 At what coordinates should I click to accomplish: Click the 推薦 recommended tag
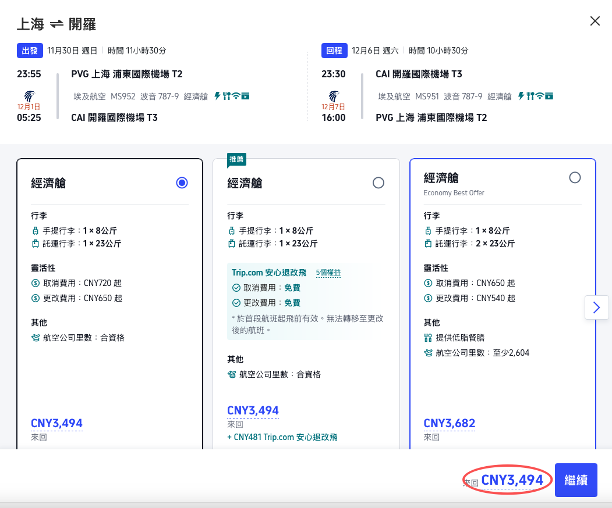pyautogui.click(x=237, y=159)
